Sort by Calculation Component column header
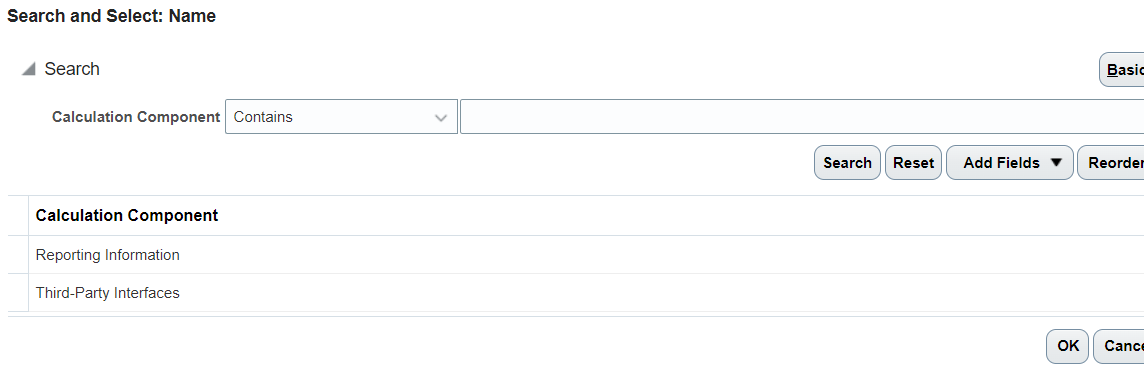This screenshot has width=1144, height=375. [x=127, y=215]
